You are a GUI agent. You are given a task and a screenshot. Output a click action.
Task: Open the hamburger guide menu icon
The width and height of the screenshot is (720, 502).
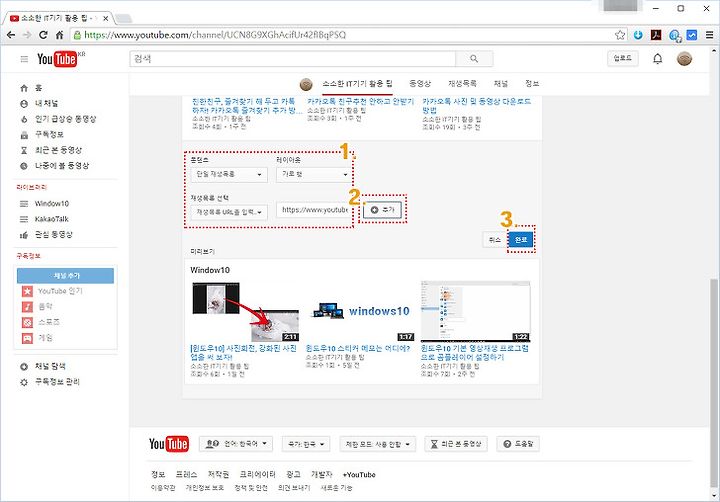point(24,59)
